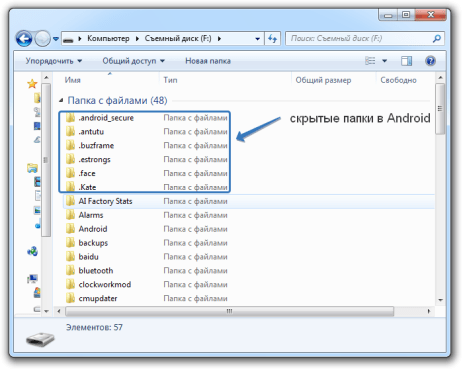Click the horizontal scroll right arrow
Viewport: 463px width, 370px height.
click(429, 311)
